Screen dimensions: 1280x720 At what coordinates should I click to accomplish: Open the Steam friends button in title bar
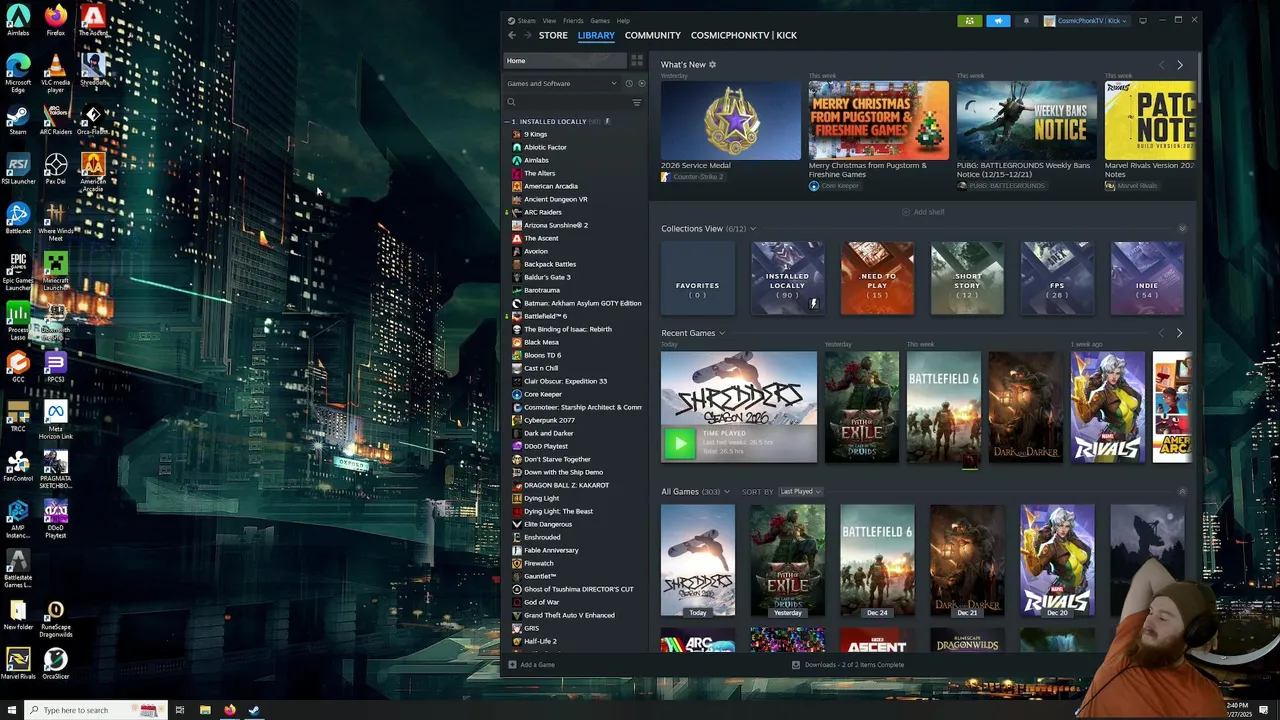pyautogui.click(x=969, y=20)
